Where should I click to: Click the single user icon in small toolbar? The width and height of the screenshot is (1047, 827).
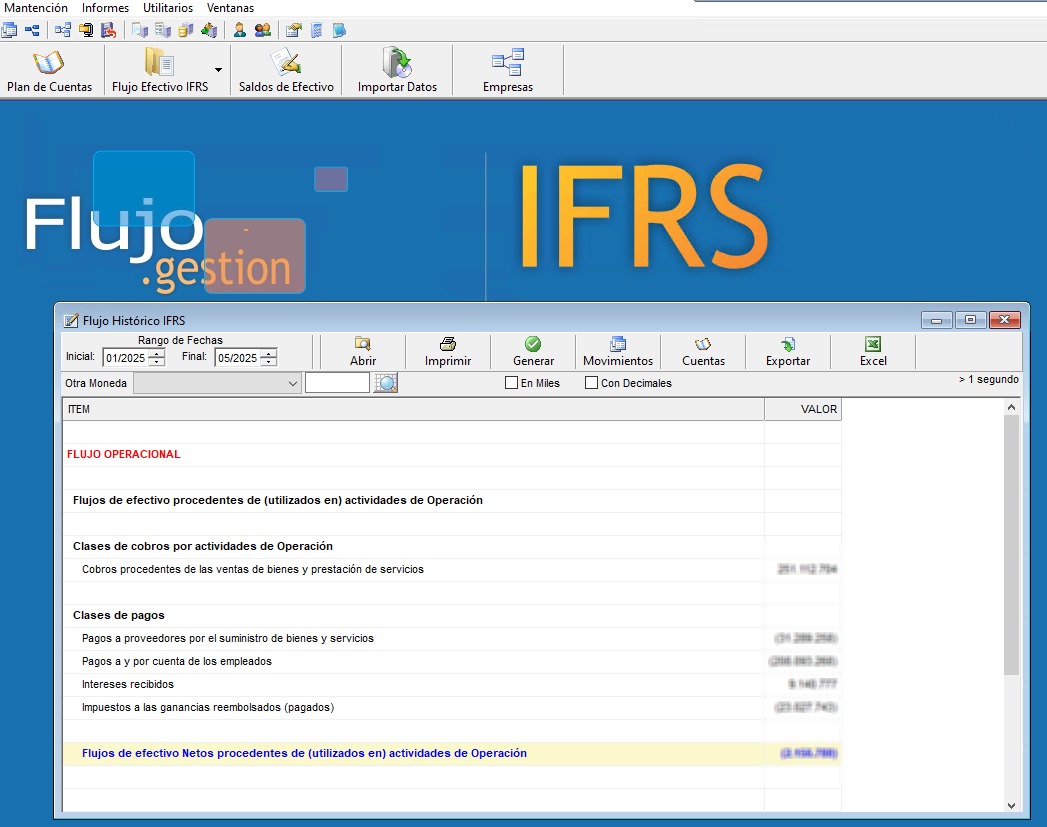pos(240,30)
